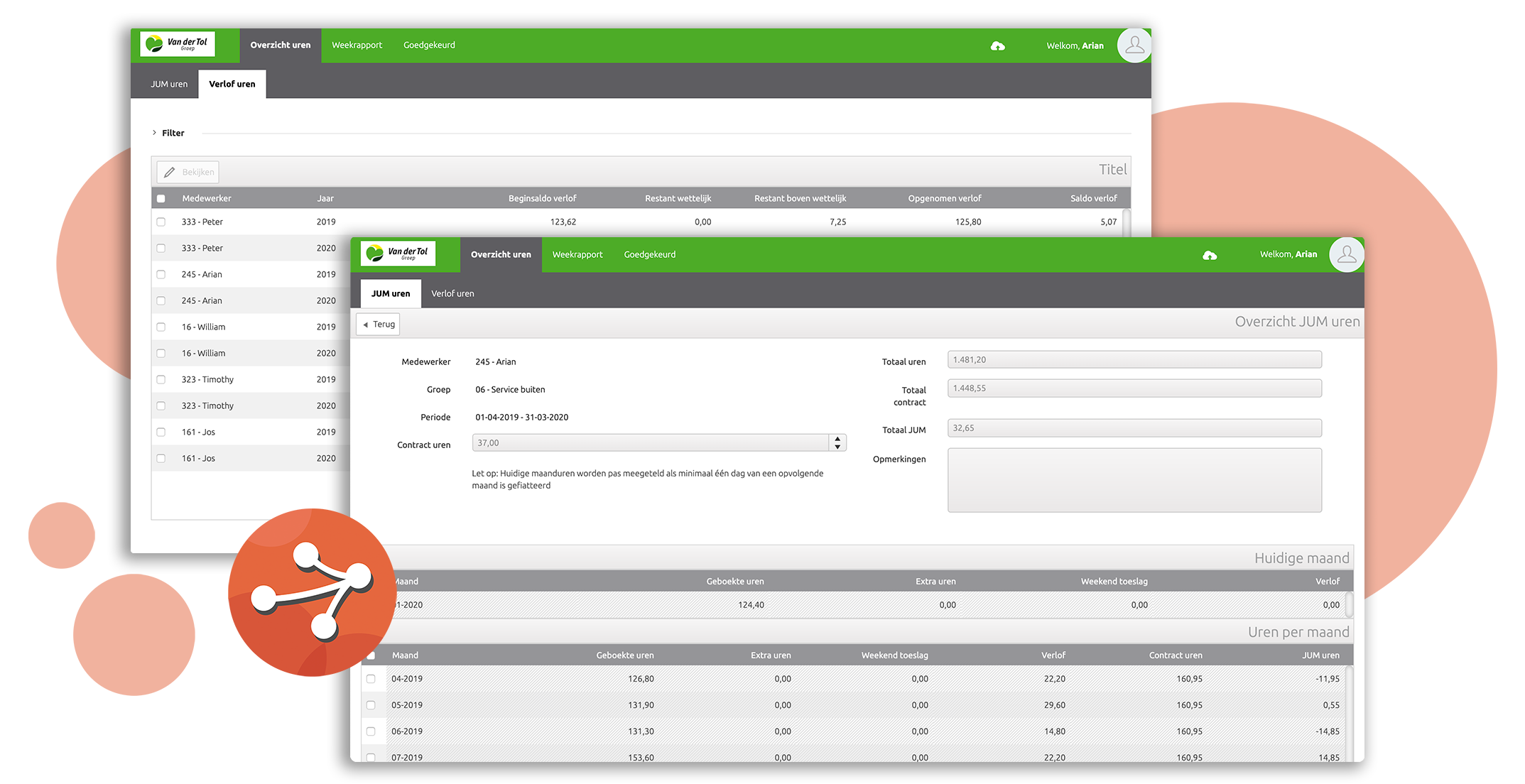Sort by Beginsaldo verlof column
This screenshot has height=784, width=1525.
[x=542, y=199]
